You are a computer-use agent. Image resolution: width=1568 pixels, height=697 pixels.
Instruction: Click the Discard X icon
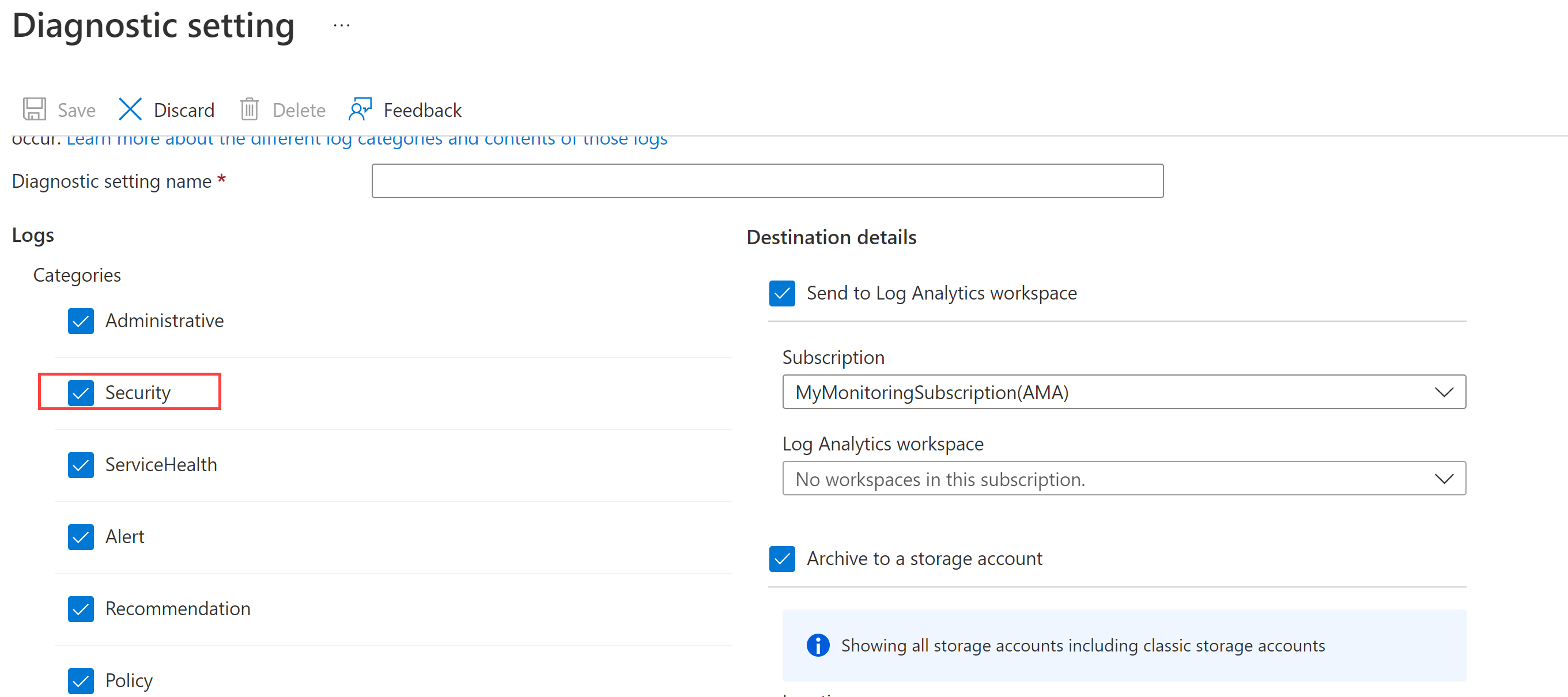130,109
